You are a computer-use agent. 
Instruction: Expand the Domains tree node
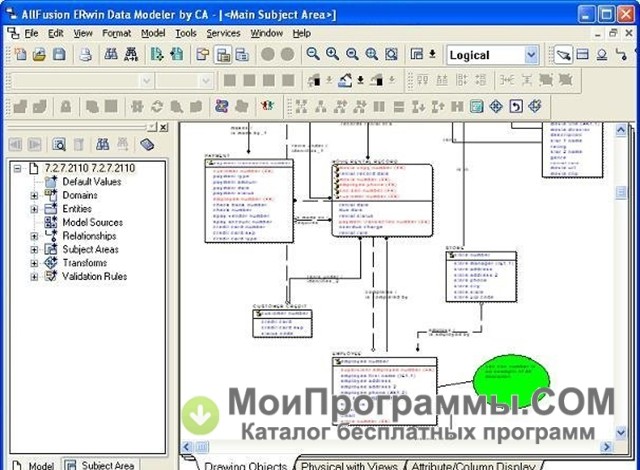[34, 196]
